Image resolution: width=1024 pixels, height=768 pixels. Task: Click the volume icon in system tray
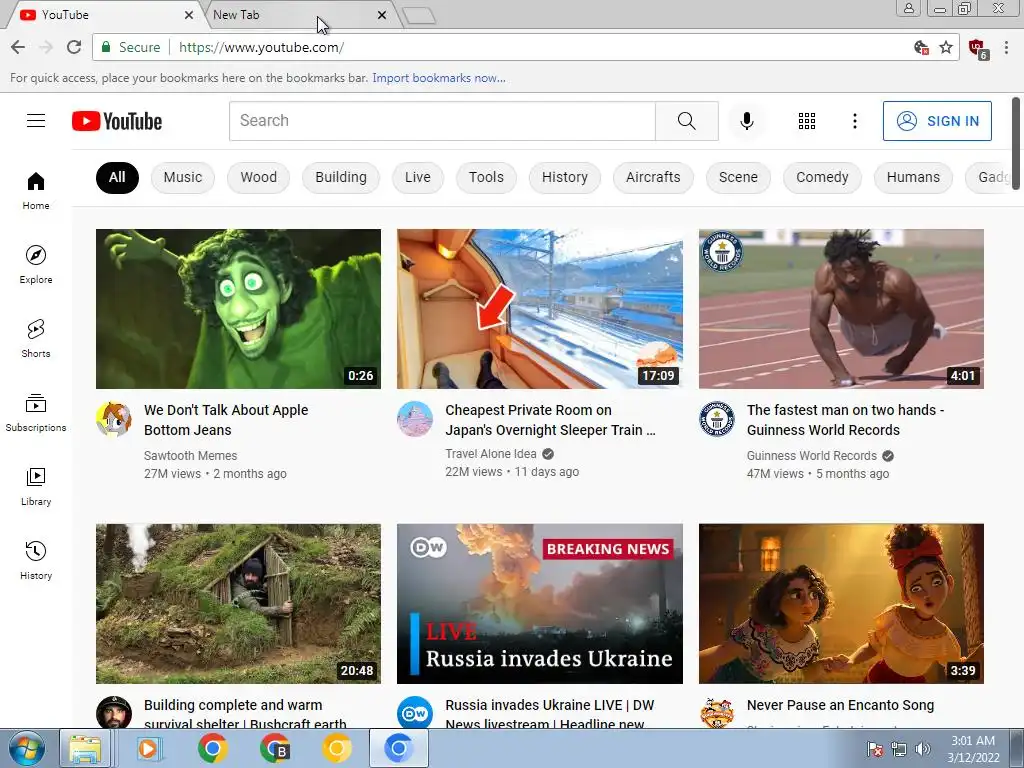pos(923,748)
